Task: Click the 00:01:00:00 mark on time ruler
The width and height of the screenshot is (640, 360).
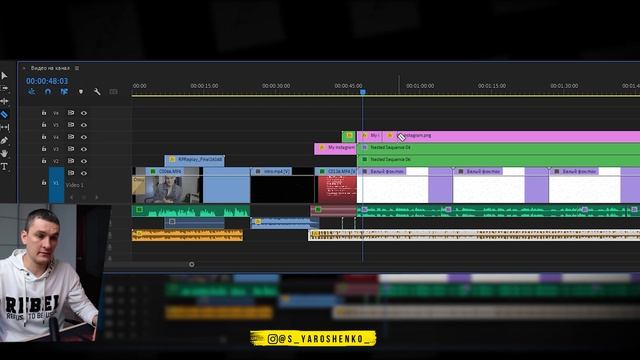Action: (420, 86)
